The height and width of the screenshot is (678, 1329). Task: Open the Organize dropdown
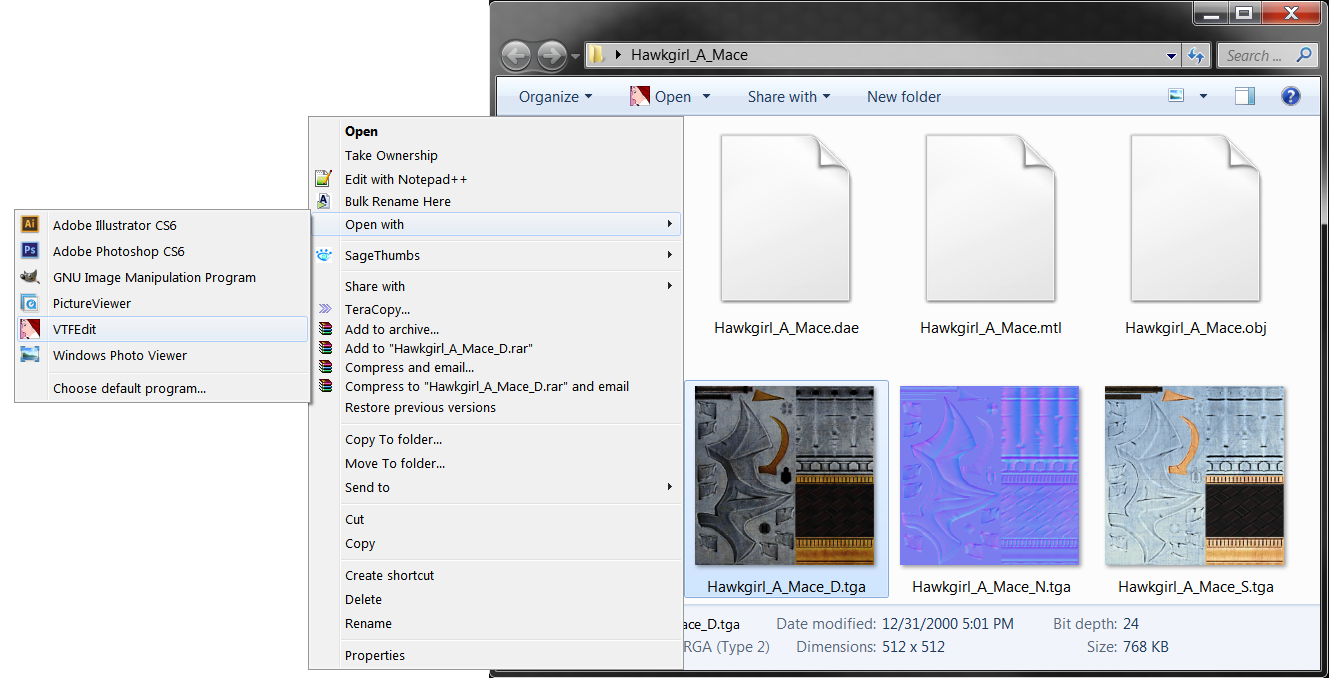555,96
